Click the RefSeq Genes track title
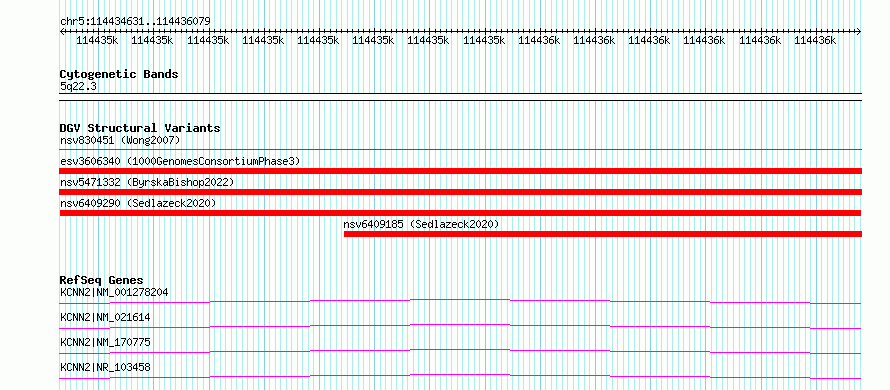This screenshot has width=890, height=390. click(x=101, y=280)
